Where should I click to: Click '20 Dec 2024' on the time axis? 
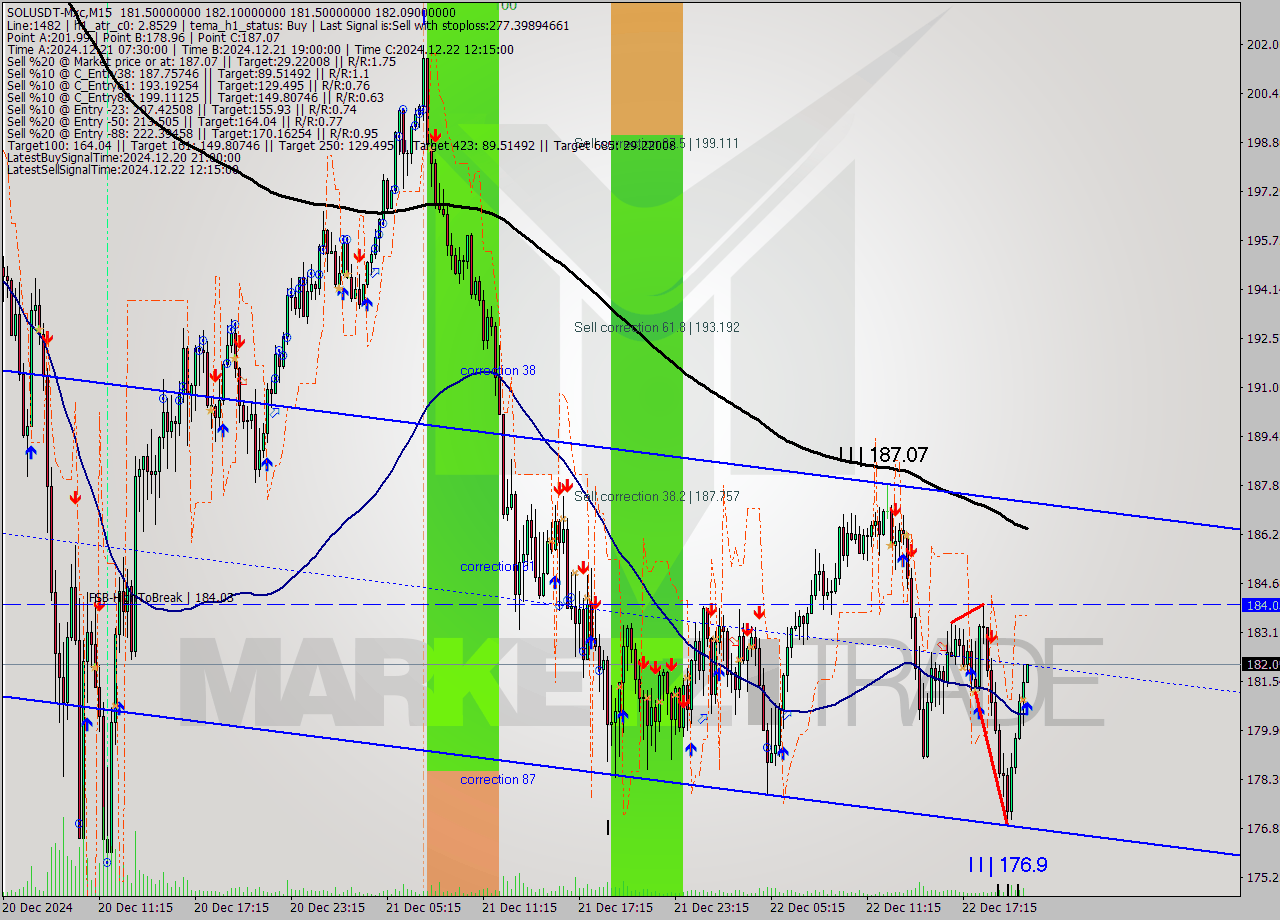coord(38,908)
